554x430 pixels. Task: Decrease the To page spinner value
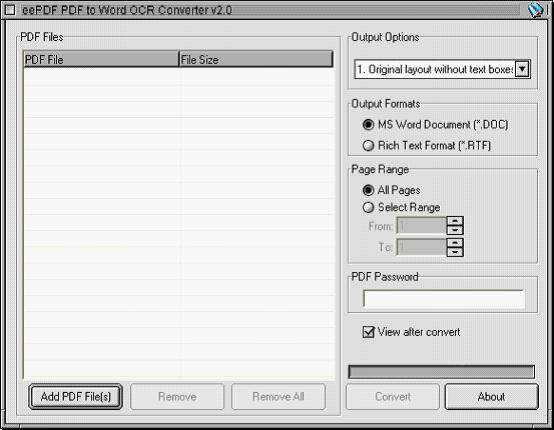click(x=455, y=252)
